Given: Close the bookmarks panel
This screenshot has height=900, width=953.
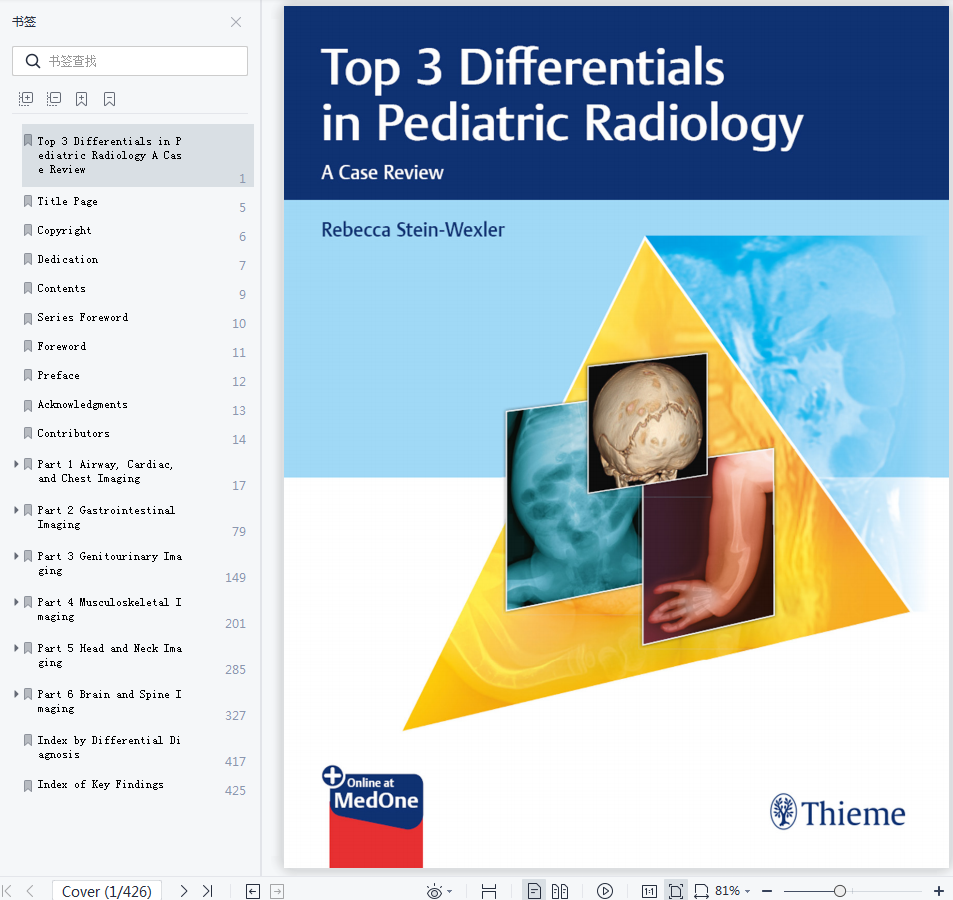Looking at the screenshot, I should click(x=236, y=22).
